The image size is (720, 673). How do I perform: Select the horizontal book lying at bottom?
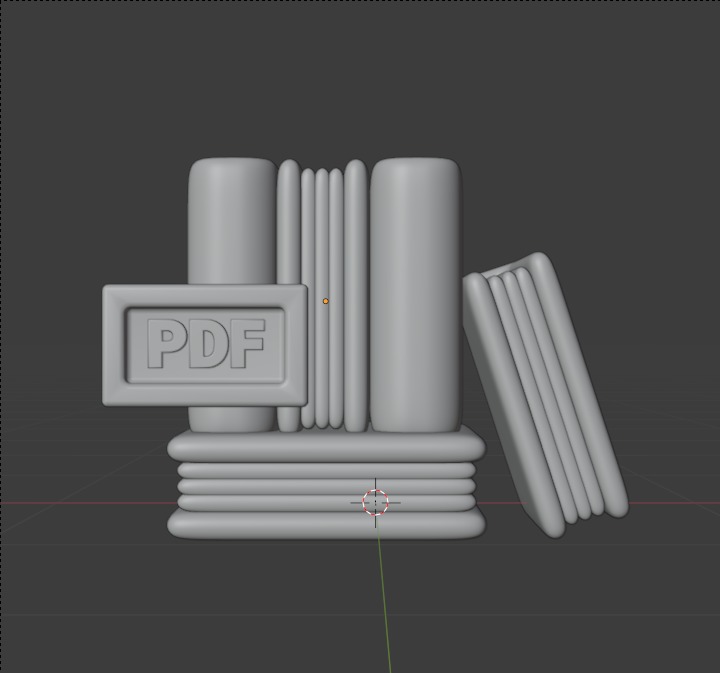coord(326,483)
